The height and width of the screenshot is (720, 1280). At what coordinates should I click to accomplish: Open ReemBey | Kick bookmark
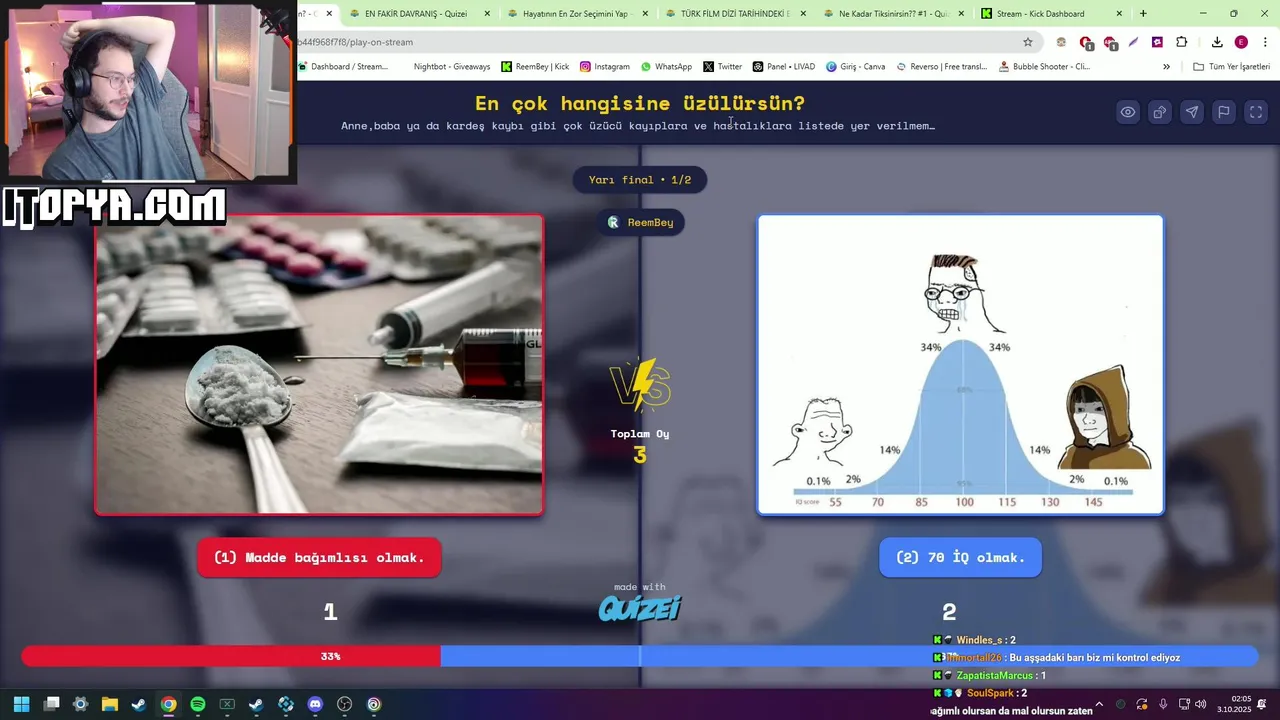tap(535, 67)
